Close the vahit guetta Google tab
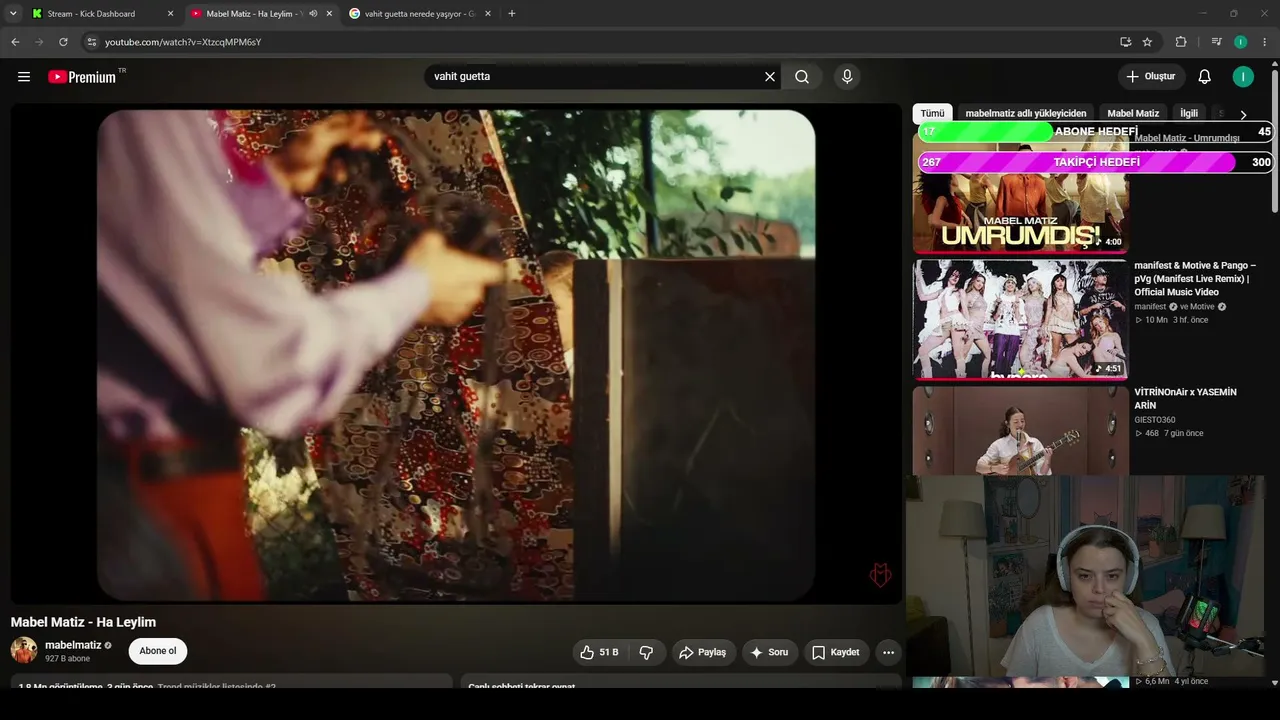This screenshot has height=720, width=1280. coord(488,14)
